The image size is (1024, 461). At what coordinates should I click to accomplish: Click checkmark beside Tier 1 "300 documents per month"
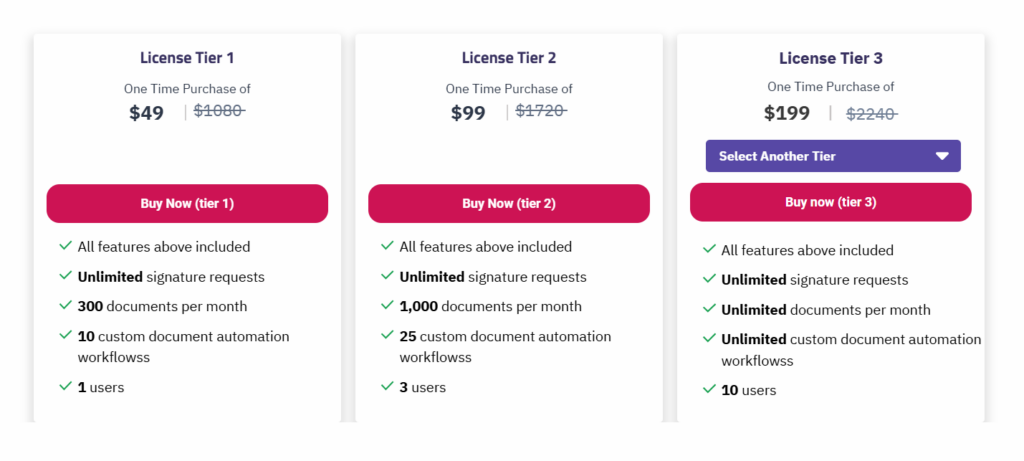point(65,305)
